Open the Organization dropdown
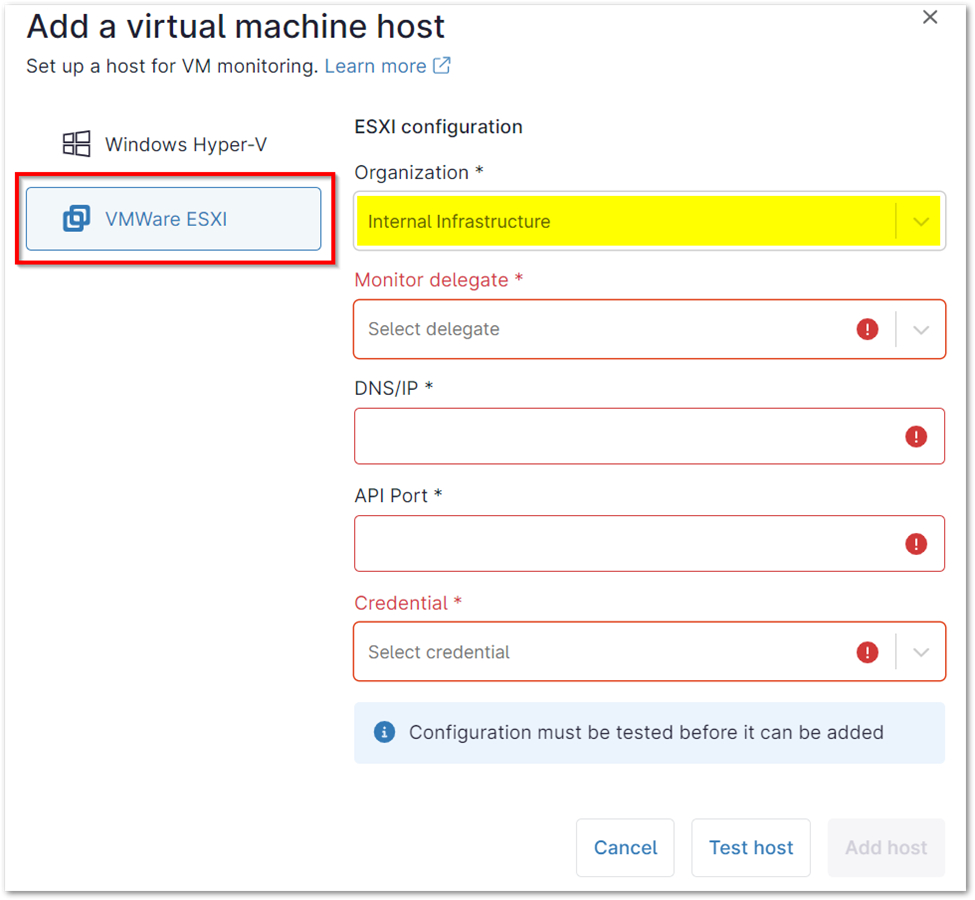The width and height of the screenshot is (975, 900). pos(920,220)
